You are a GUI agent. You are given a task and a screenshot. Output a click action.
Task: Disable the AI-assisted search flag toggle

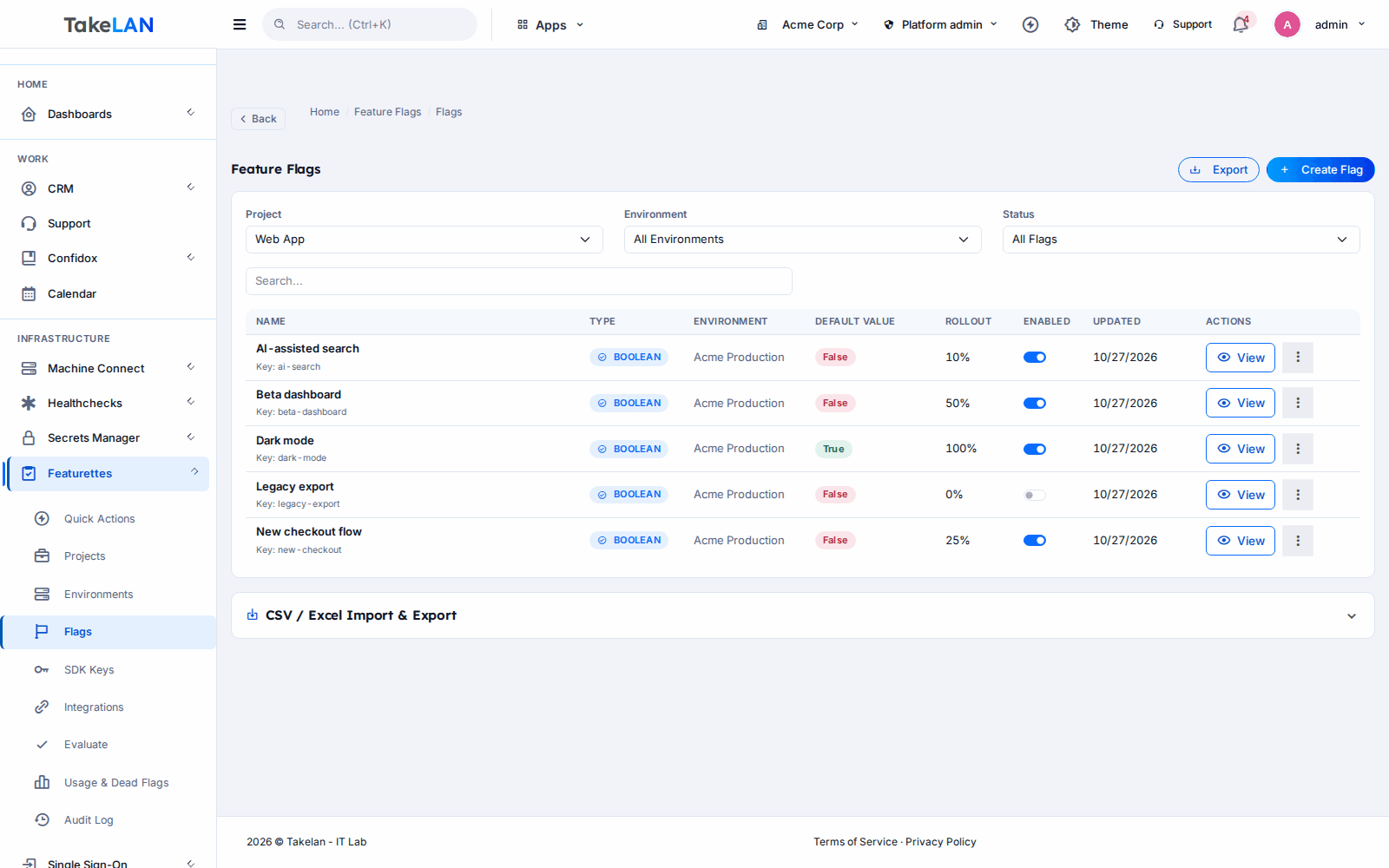[x=1035, y=358]
